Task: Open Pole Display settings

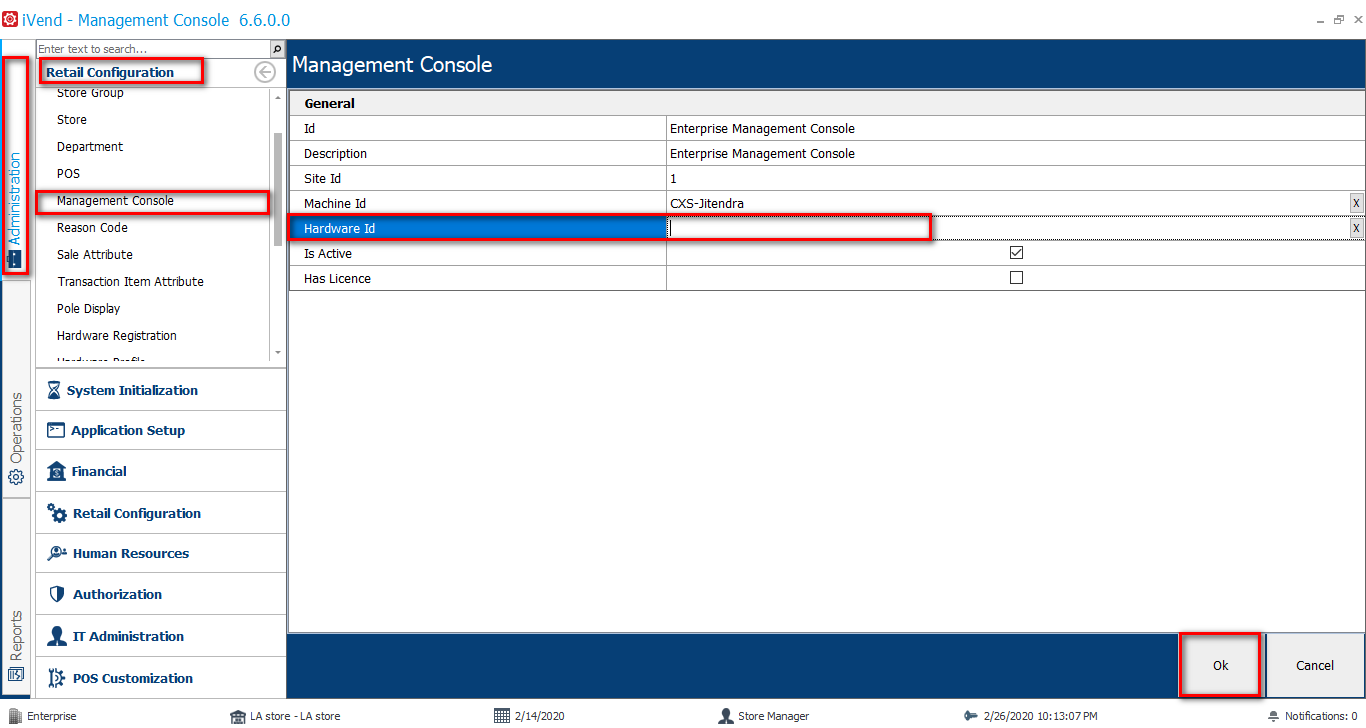Action: pos(88,309)
